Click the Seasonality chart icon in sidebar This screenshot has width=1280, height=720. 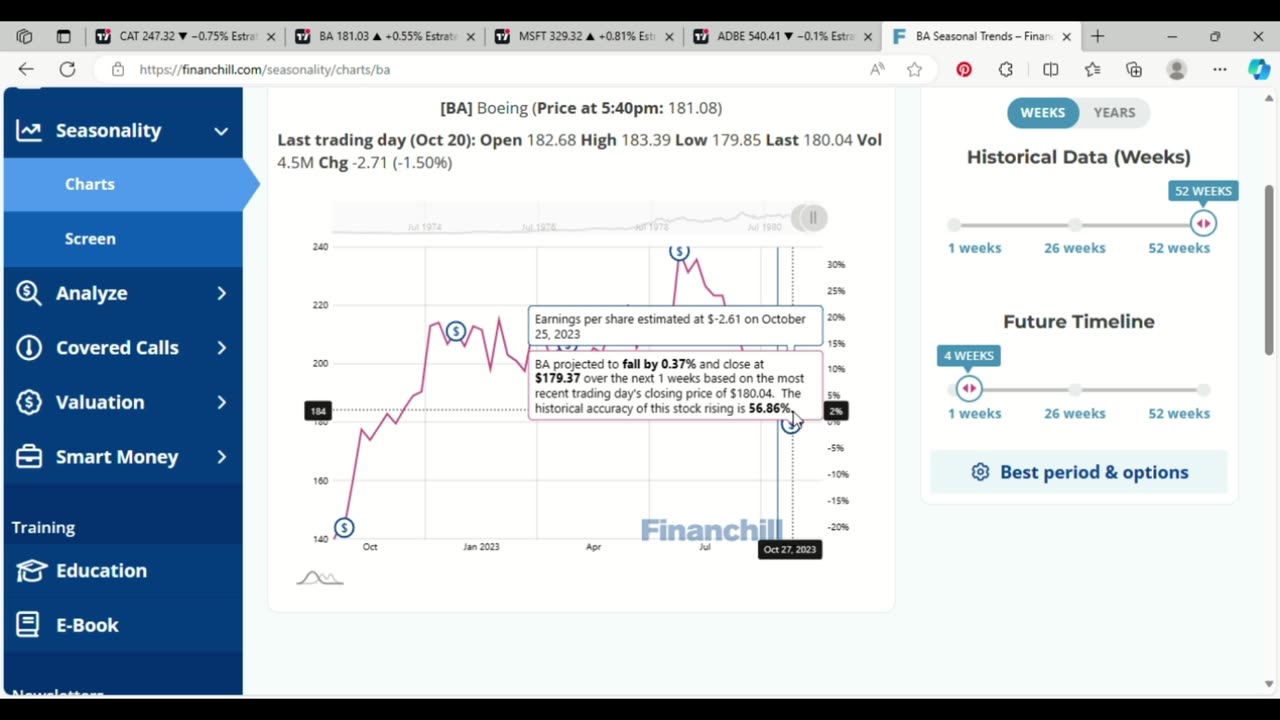[29, 130]
